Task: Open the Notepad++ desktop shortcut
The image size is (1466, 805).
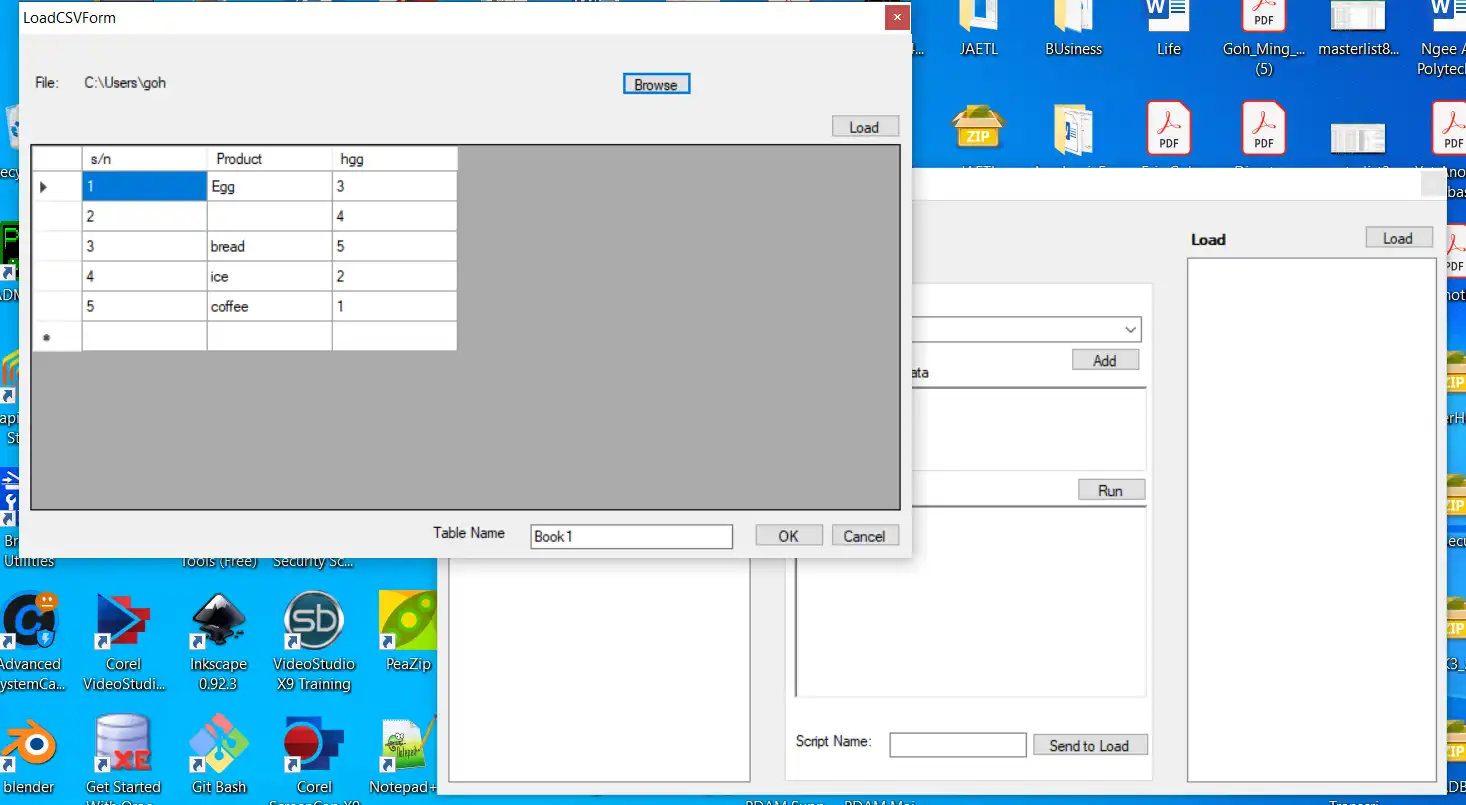Action: tap(404, 754)
